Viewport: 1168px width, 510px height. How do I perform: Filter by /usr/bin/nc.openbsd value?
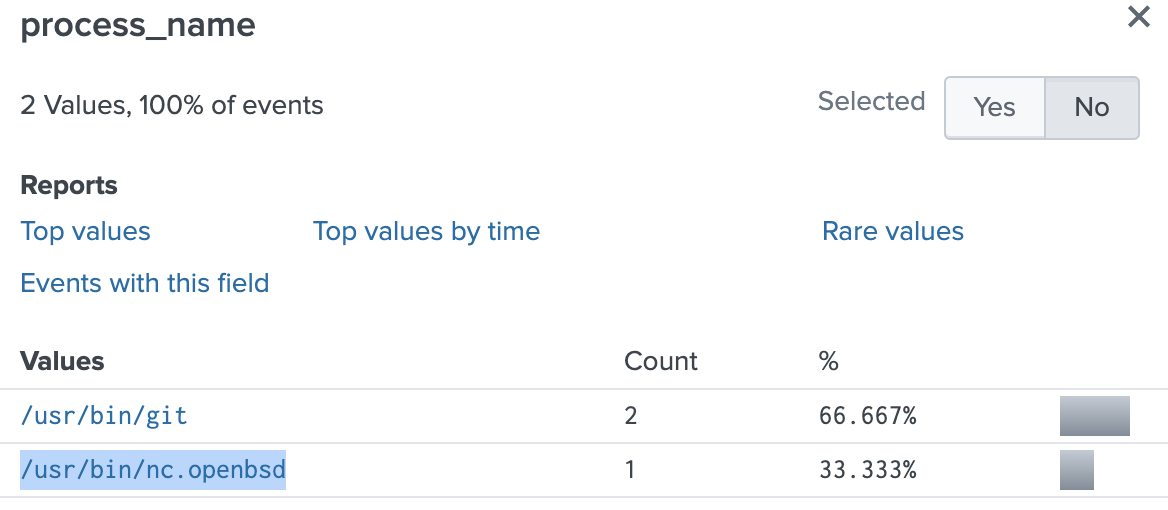[153, 471]
